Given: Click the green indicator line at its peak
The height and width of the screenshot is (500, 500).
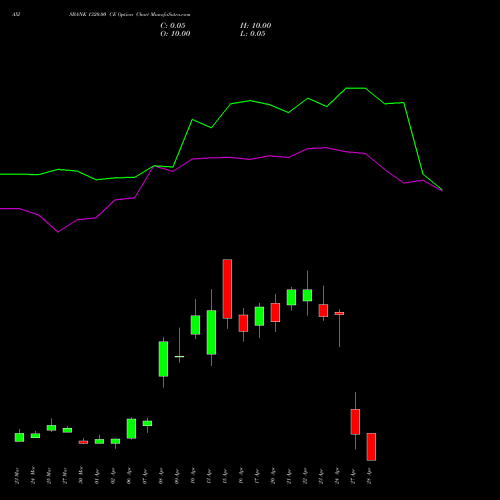Looking at the screenshot, I should 356,88.
